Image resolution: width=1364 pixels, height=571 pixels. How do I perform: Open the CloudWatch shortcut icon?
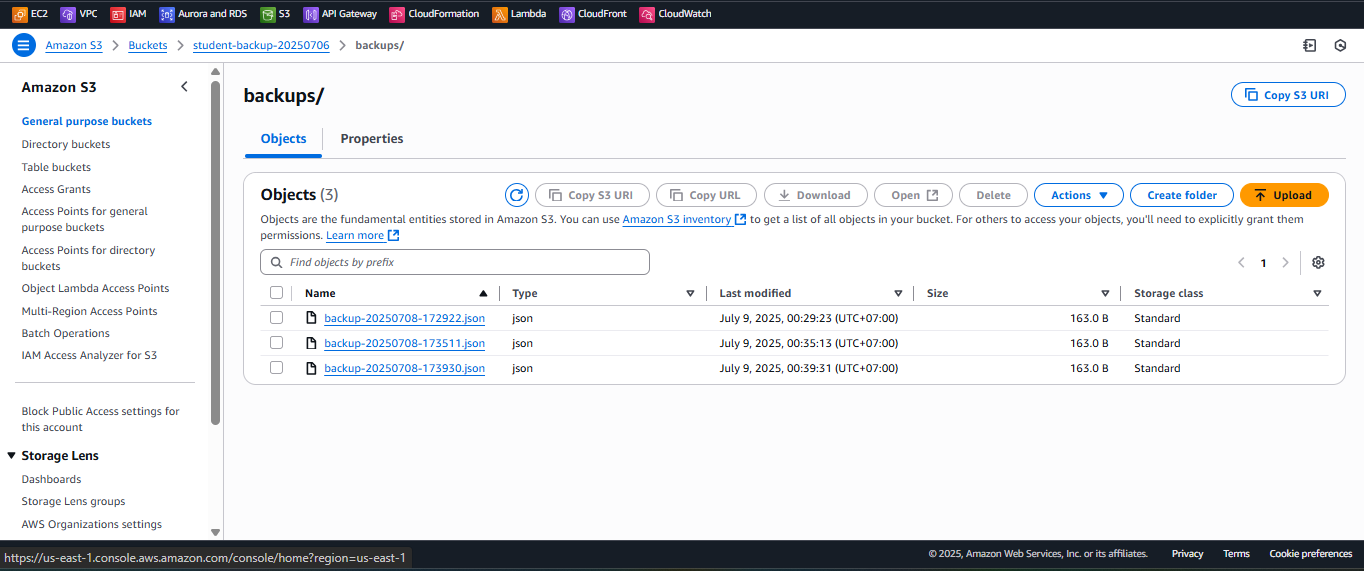pyautogui.click(x=647, y=14)
